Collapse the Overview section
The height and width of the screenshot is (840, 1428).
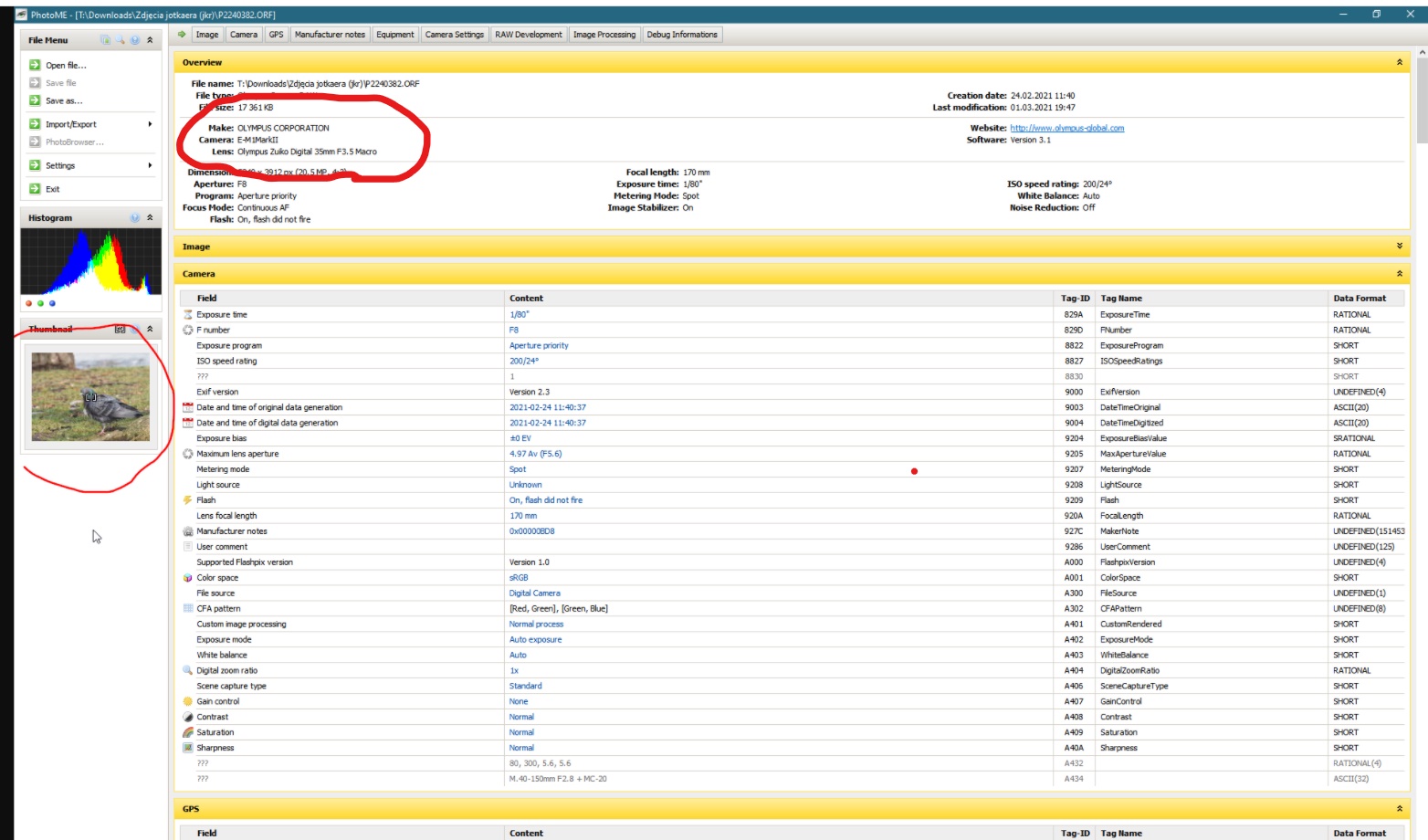(x=1399, y=63)
